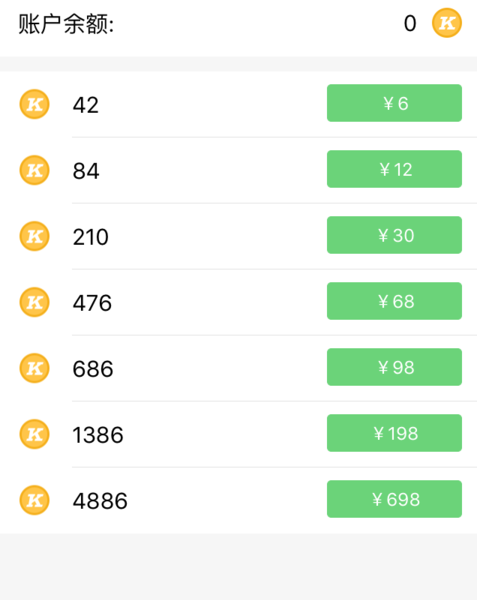Image resolution: width=482 pixels, height=600 pixels.
Task: Choose the ¥98 purchase button
Action: 394,367
